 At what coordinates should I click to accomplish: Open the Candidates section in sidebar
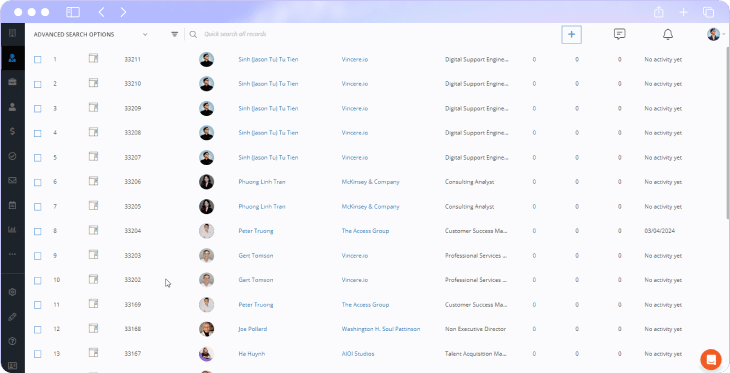(x=13, y=58)
